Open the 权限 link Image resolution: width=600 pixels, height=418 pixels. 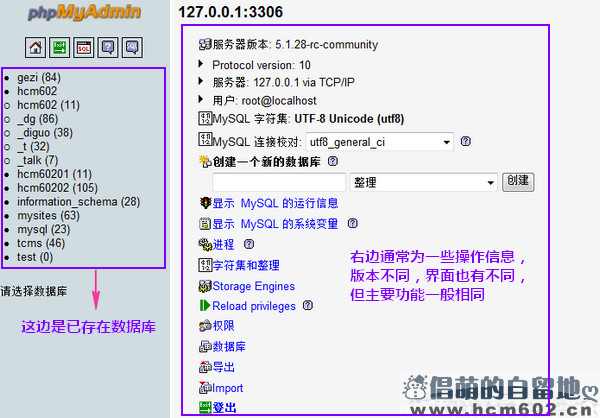click(x=223, y=326)
